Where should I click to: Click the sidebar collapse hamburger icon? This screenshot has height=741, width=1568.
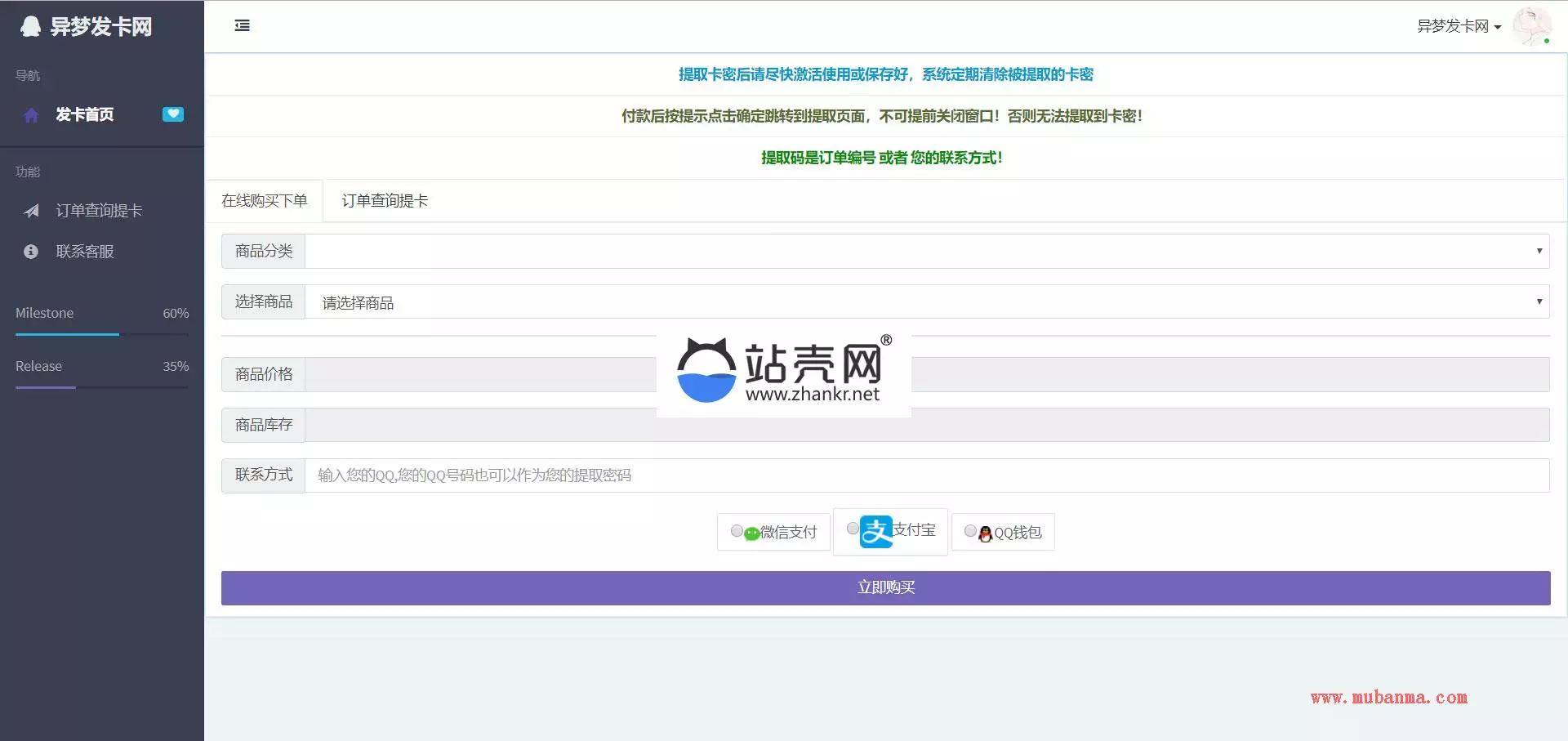[x=243, y=26]
